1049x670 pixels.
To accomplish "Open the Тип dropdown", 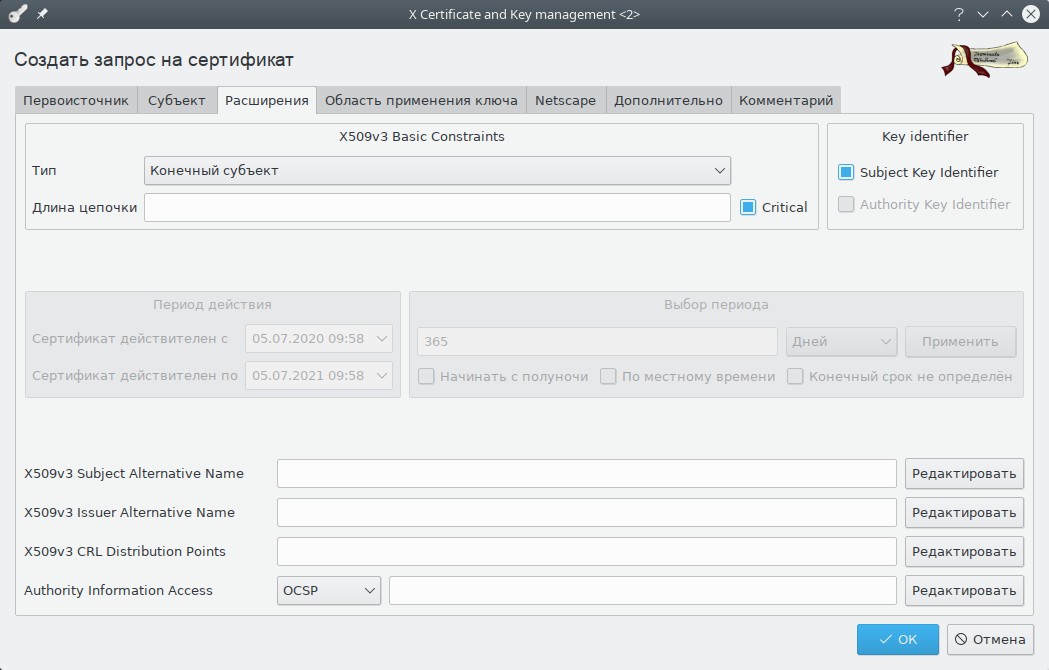I will 437,170.
